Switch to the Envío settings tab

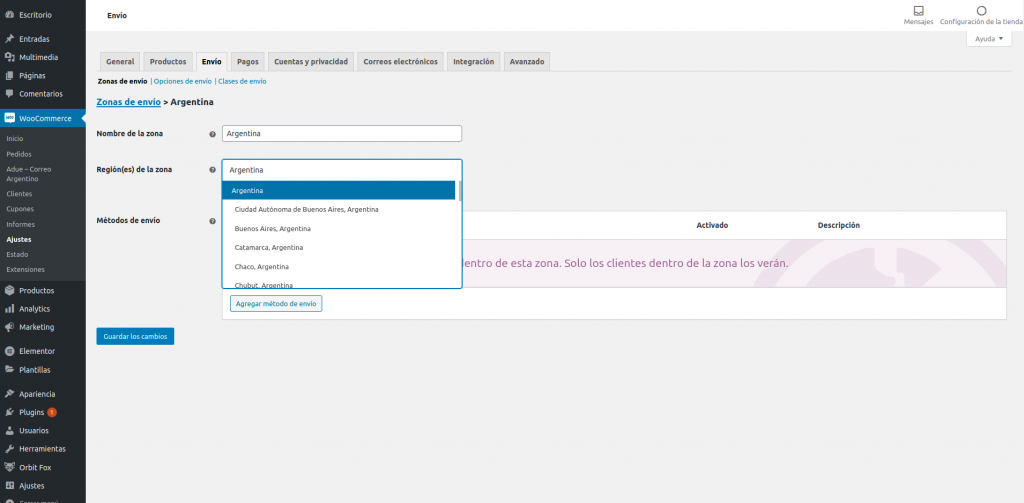coord(212,61)
